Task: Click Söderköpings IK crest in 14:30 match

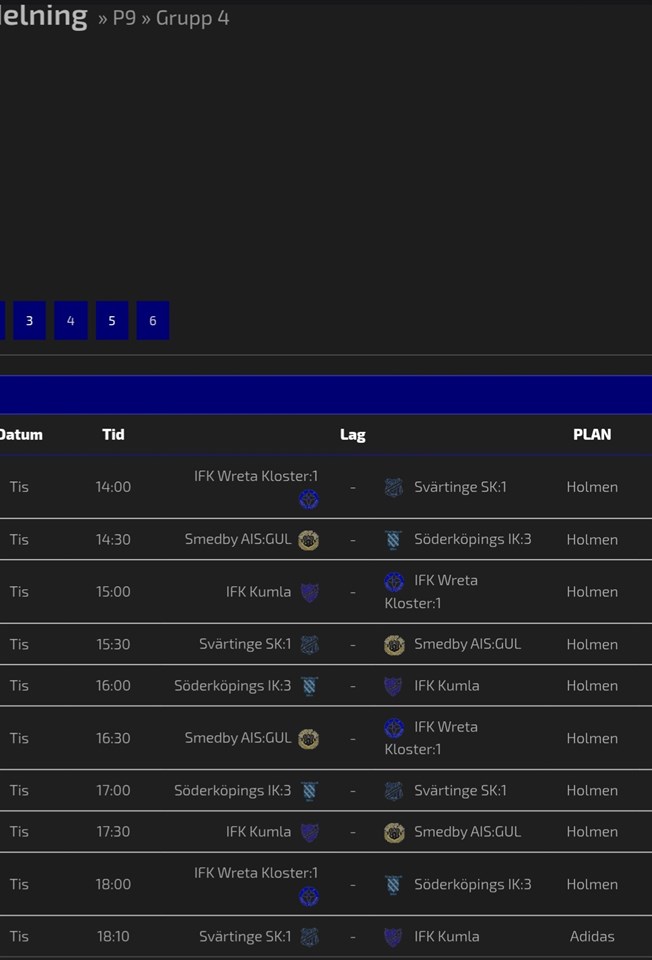Action: pos(394,540)
